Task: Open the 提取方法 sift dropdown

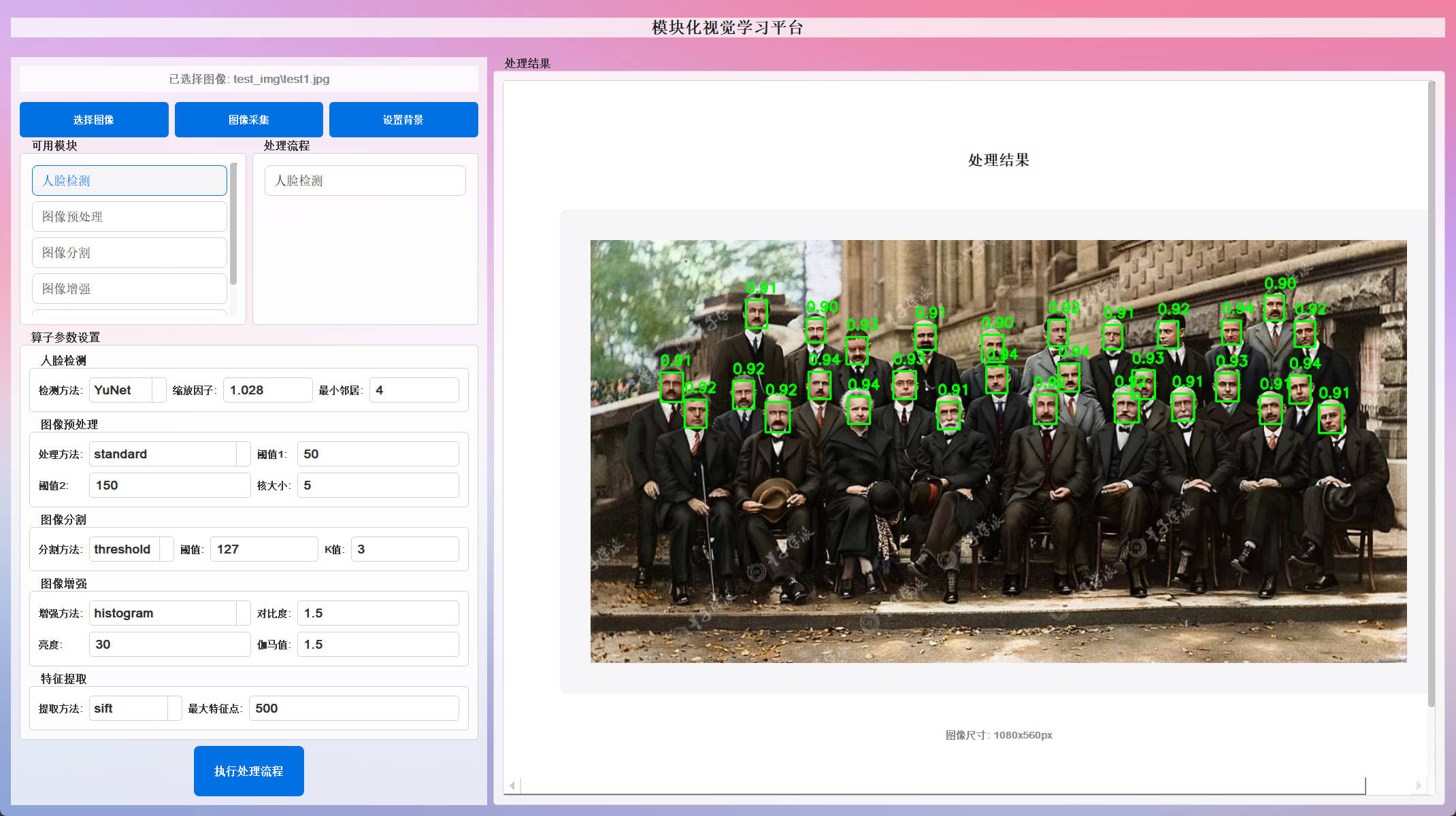Action: 135,708
